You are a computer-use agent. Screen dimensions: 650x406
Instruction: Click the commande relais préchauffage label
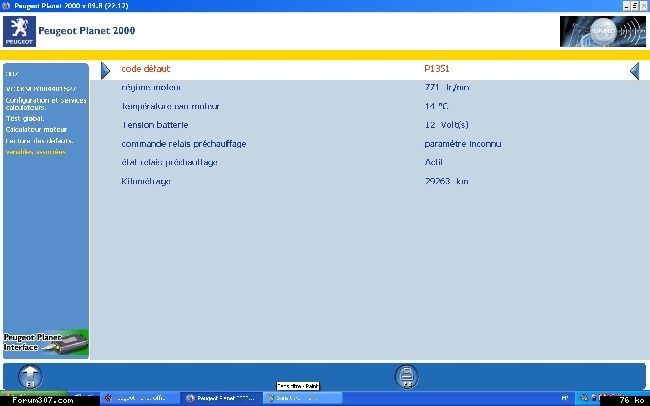[x=184, y=144]
